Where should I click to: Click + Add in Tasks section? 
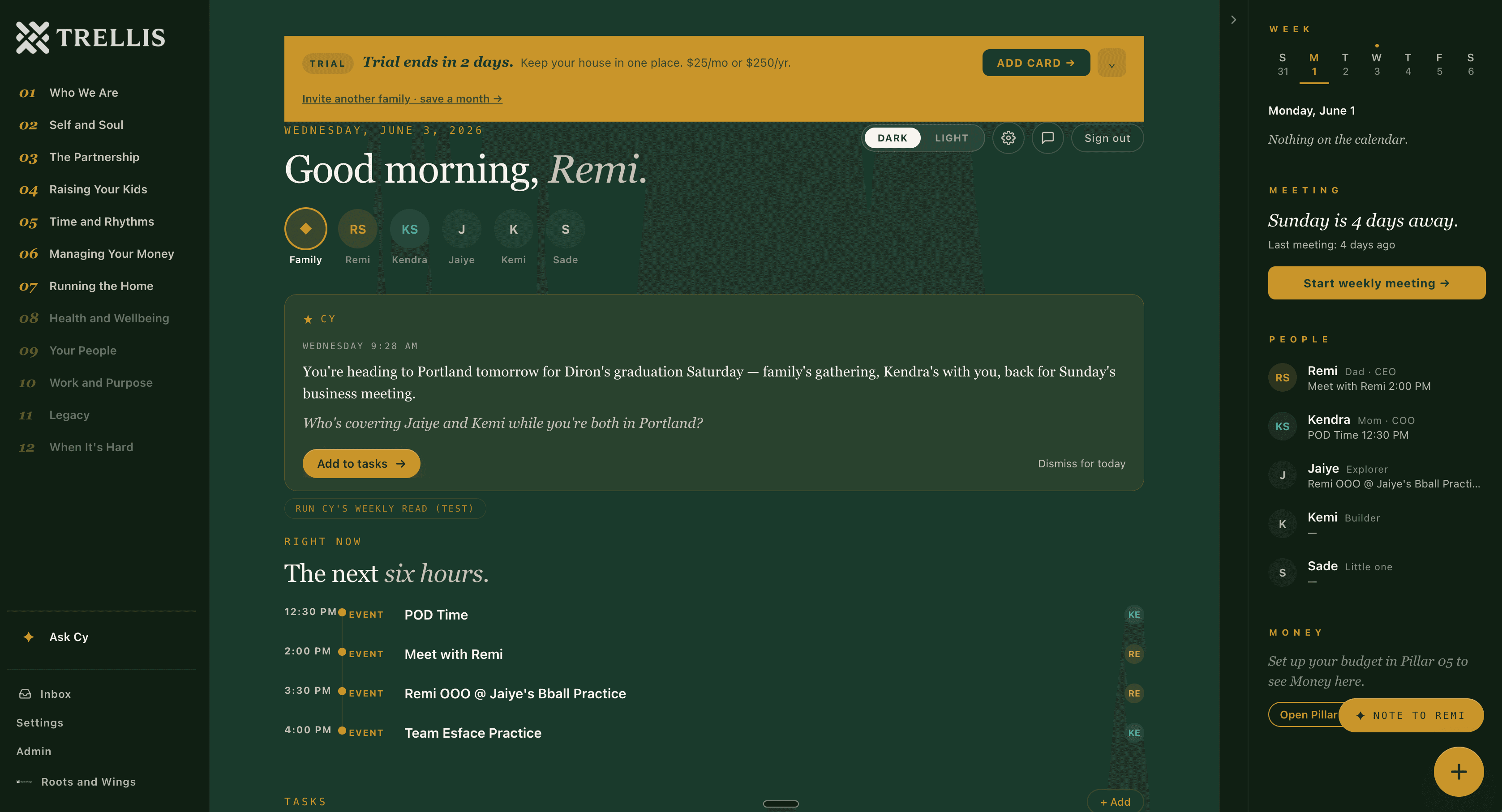coord(1115,802)
